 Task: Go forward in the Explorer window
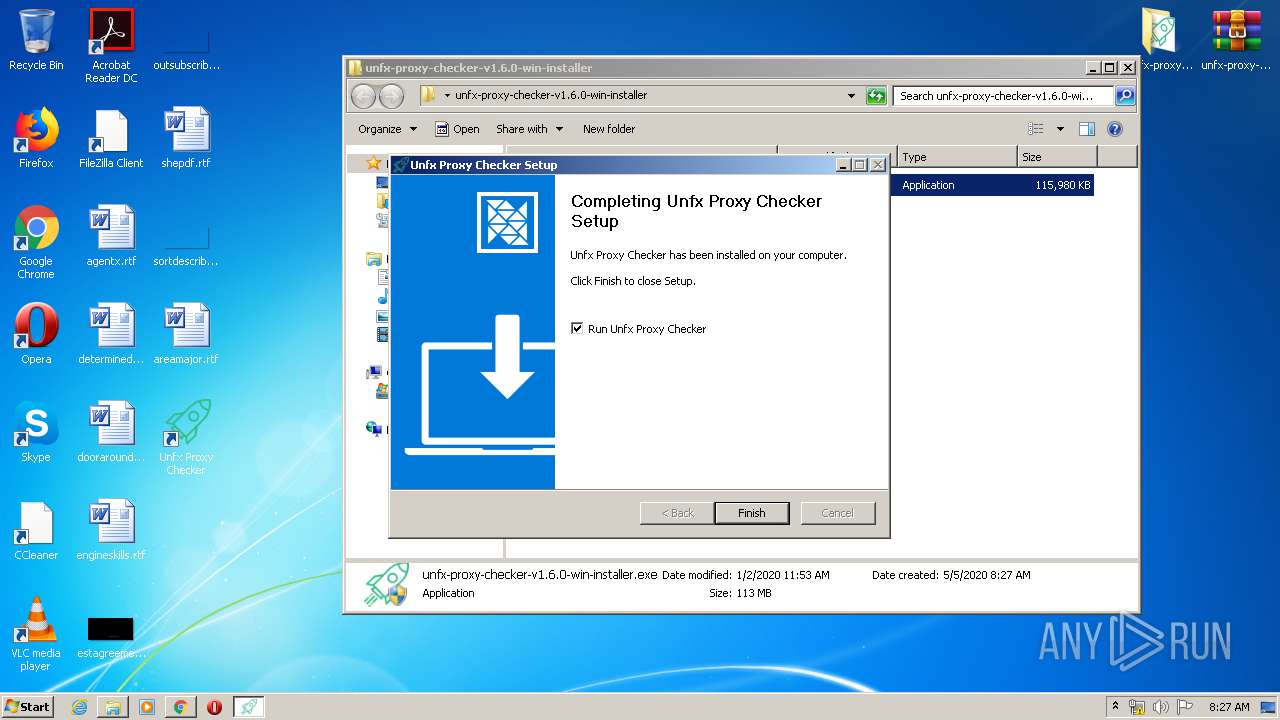click(x=391, y=96)
